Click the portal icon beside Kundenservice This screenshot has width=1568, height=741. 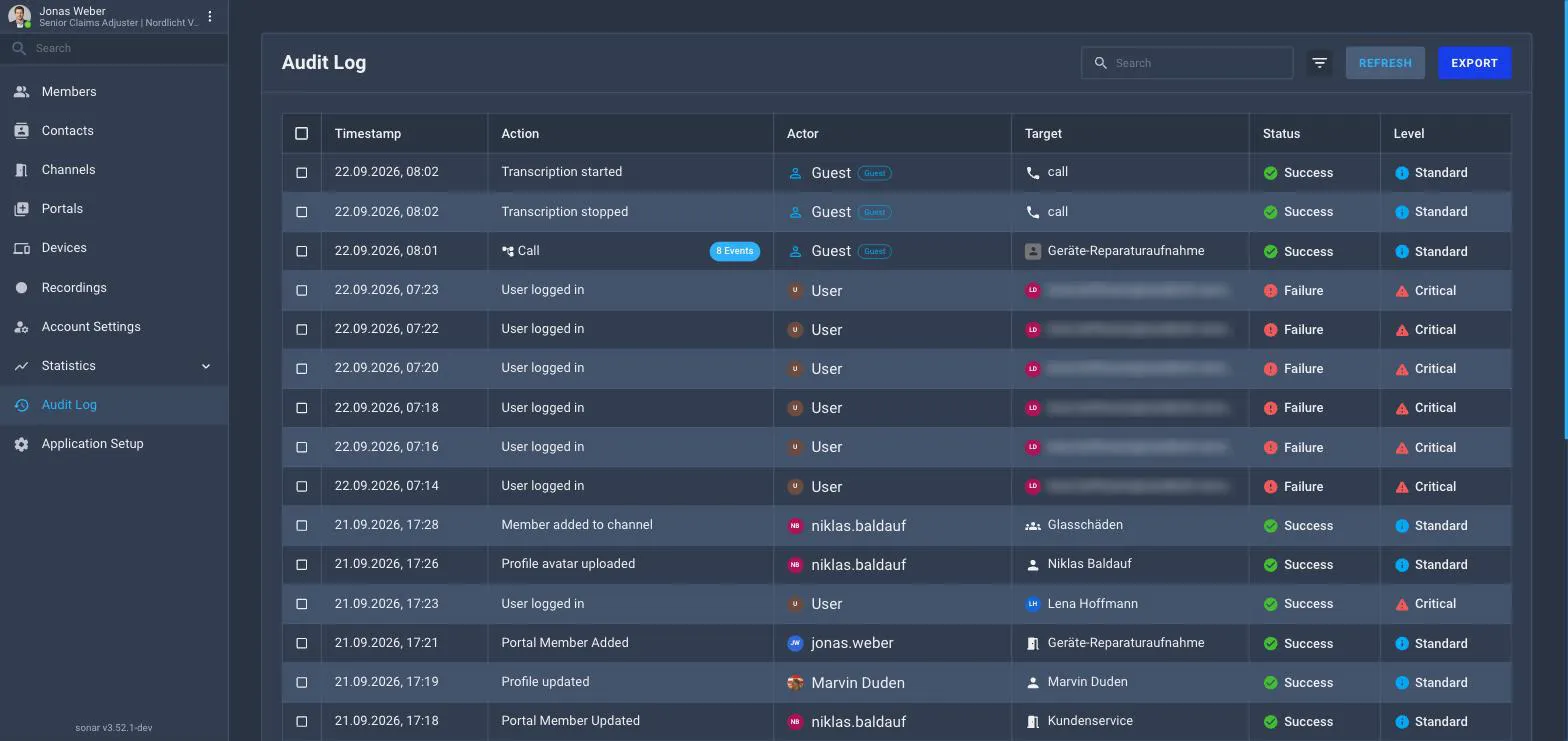click(x=1033, y=721)
